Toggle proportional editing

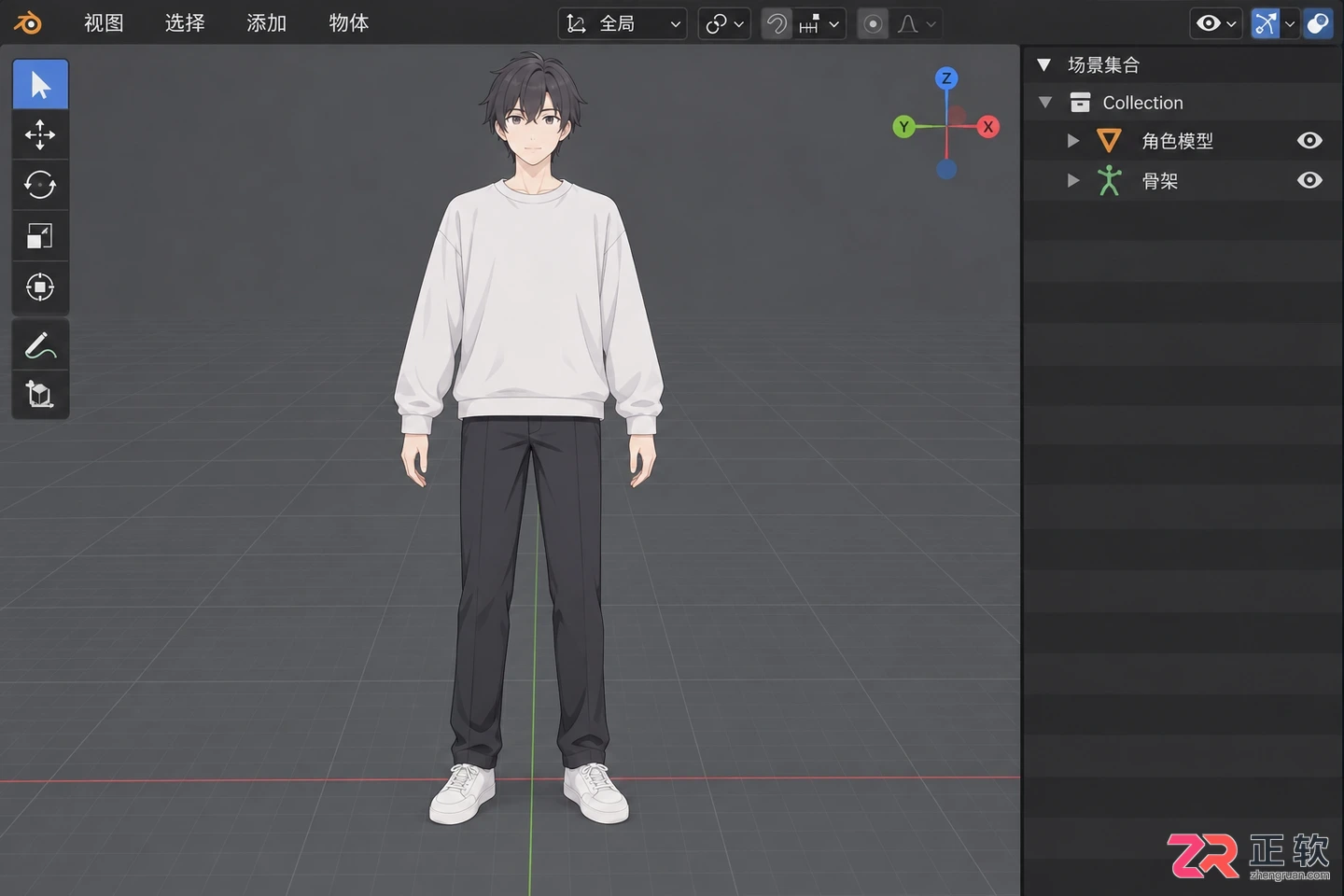click(873, 23)
